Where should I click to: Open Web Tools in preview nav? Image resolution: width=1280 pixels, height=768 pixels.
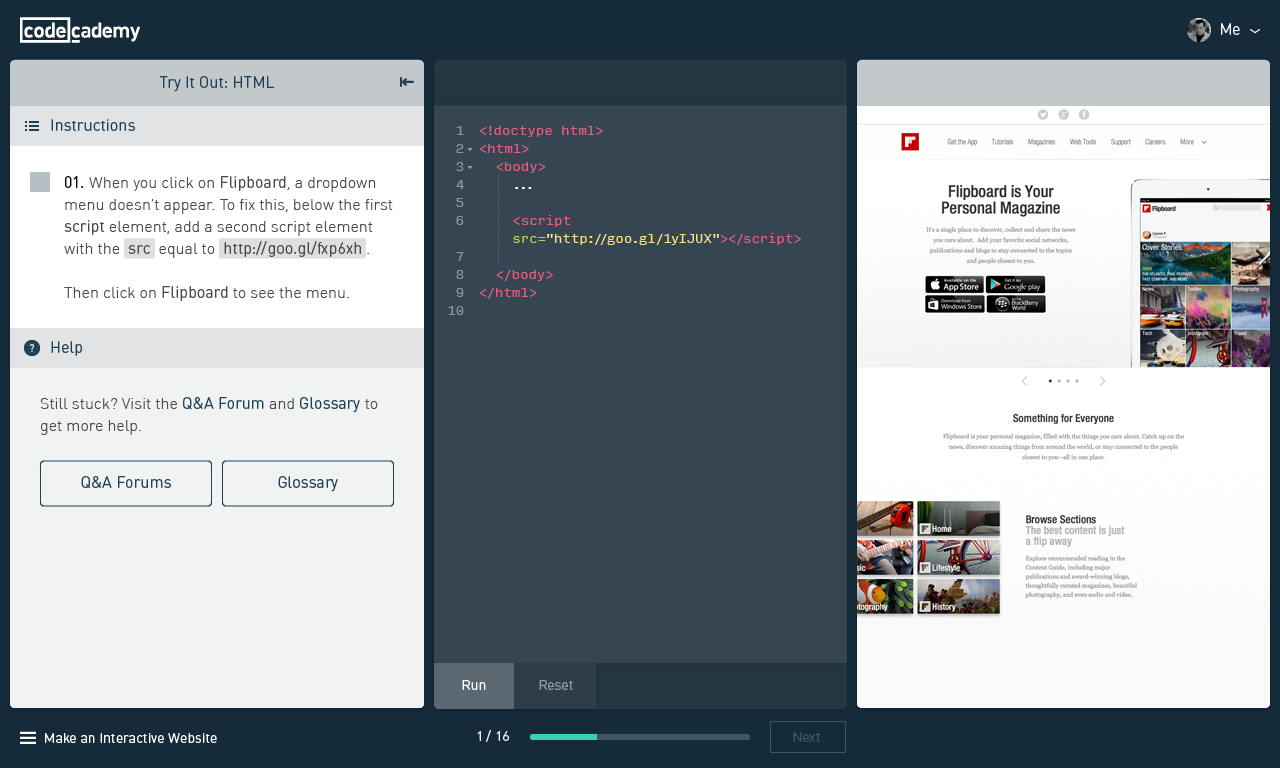(1083, 142)
